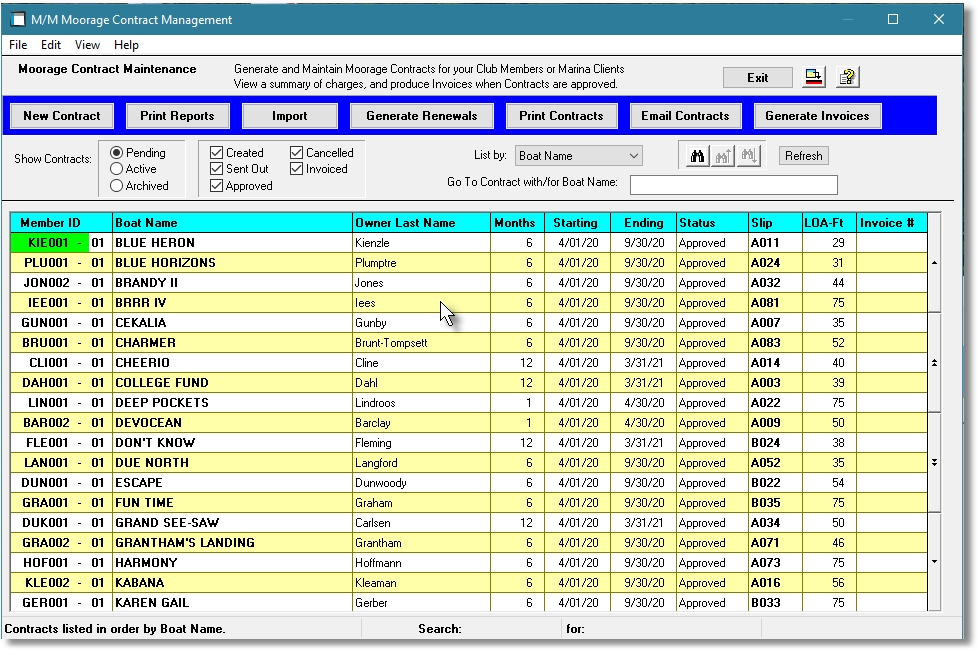This screenshot has height=652, width=977.
Task: Click the binoculars search icon
Action: 697,156
